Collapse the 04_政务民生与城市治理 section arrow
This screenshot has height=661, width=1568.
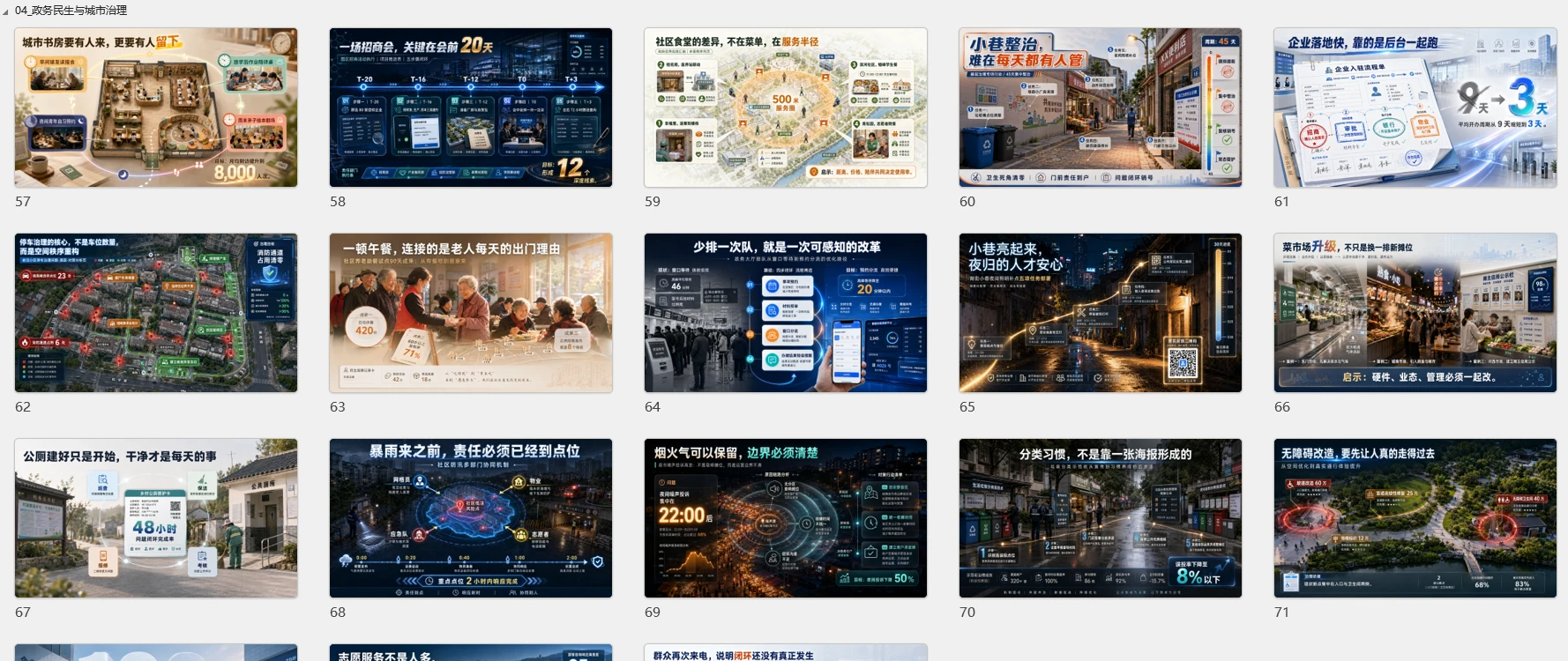click(6, 11)
